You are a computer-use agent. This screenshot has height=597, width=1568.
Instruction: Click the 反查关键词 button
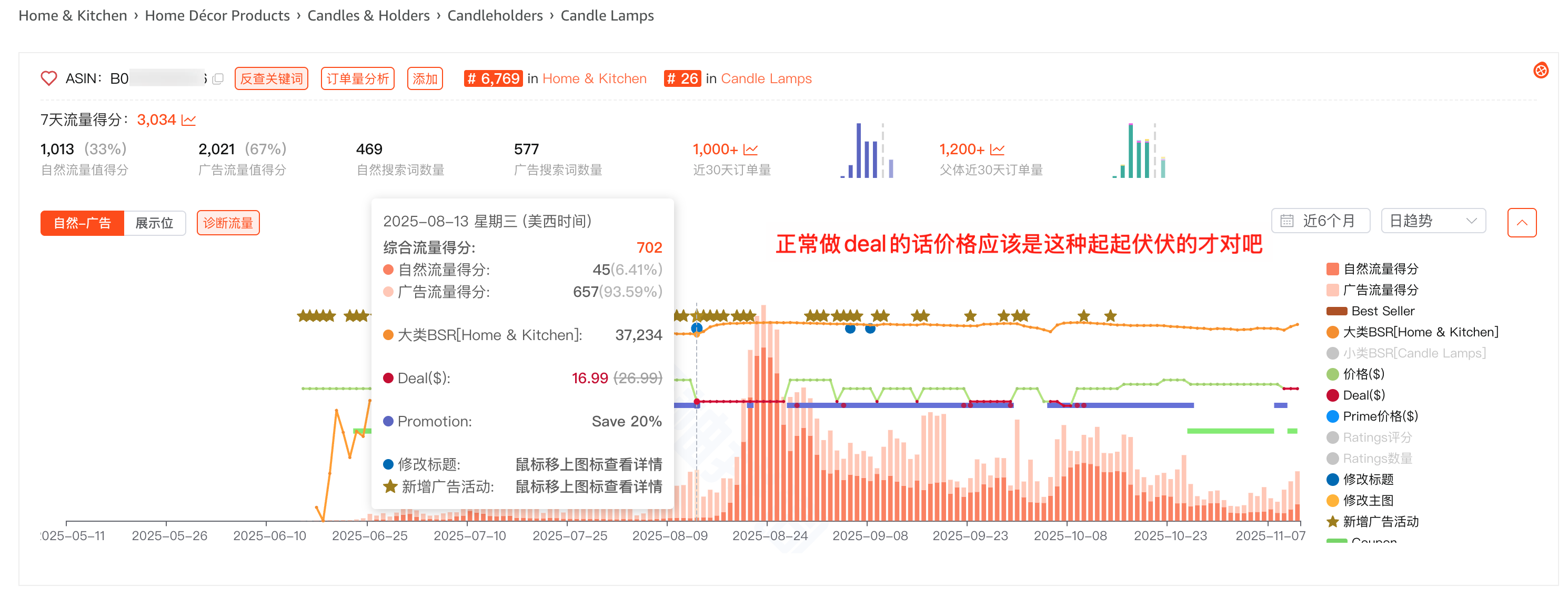(x=272, y=78)
